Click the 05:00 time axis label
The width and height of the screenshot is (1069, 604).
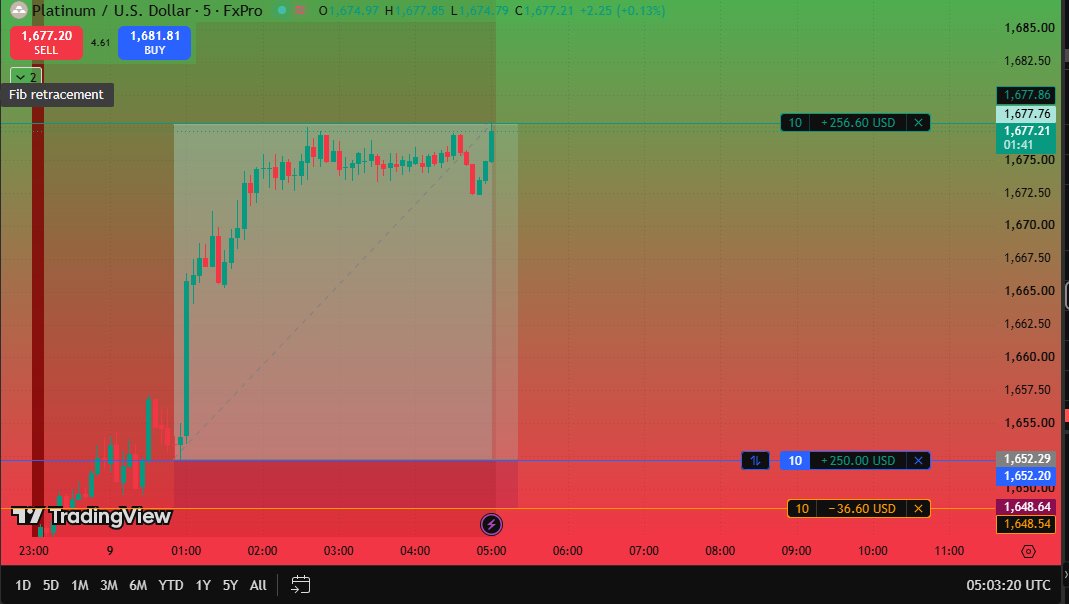coord(492,551)
